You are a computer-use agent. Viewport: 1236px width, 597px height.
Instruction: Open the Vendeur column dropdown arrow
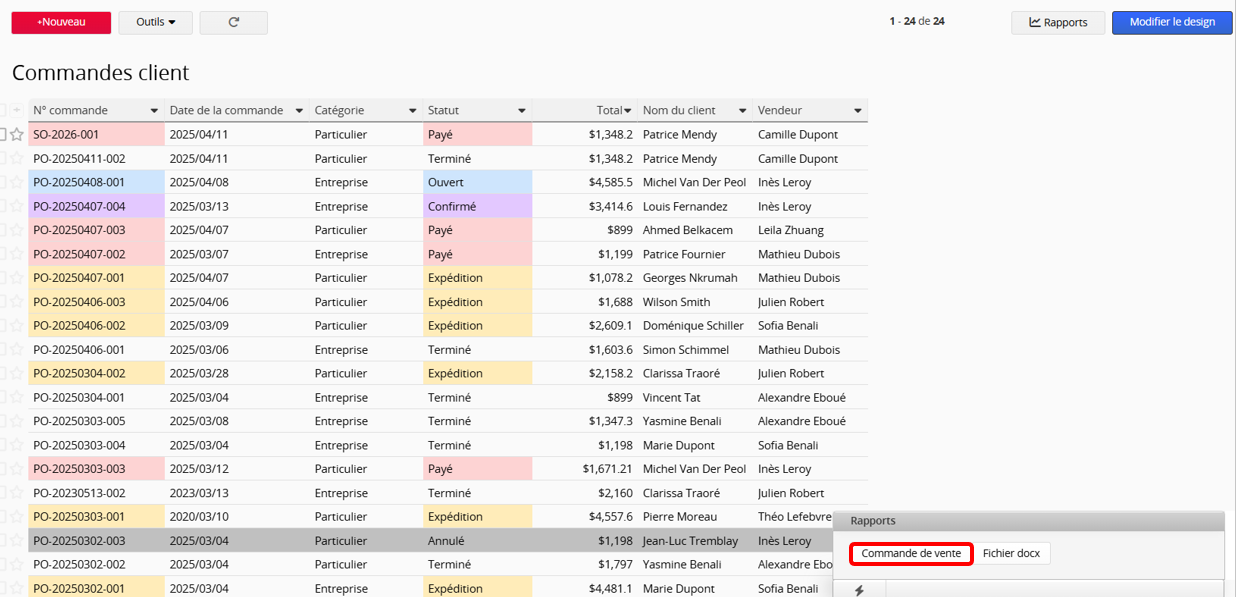click(857, 111)
